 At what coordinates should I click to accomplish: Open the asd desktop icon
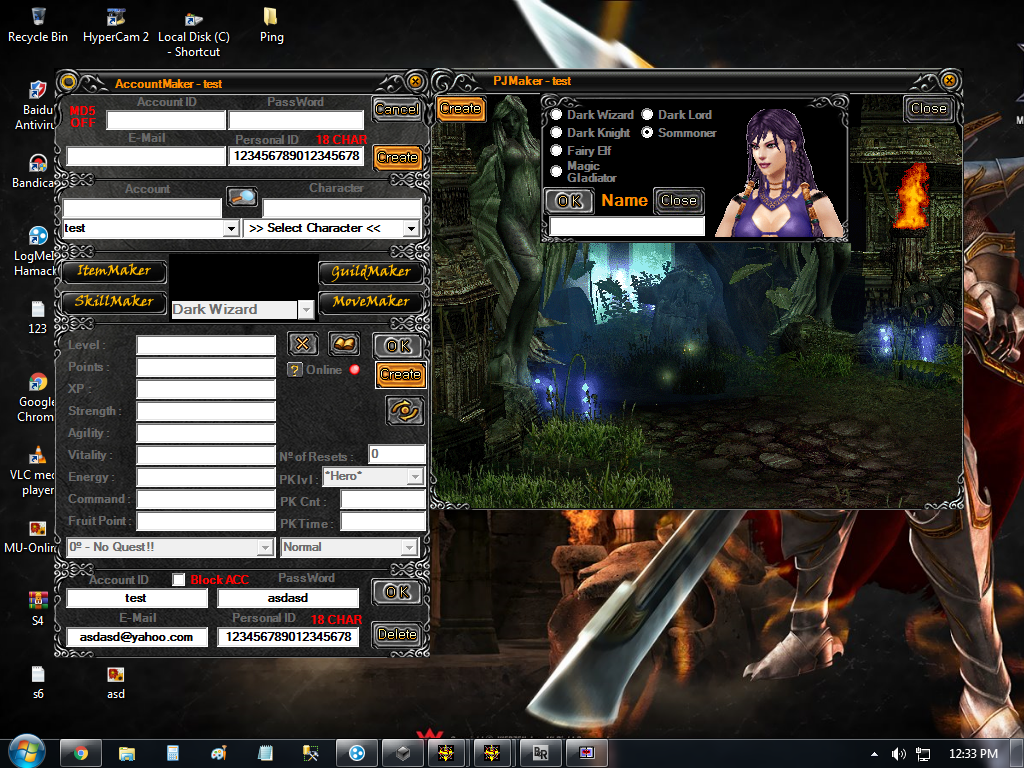[x=116, y=682]
